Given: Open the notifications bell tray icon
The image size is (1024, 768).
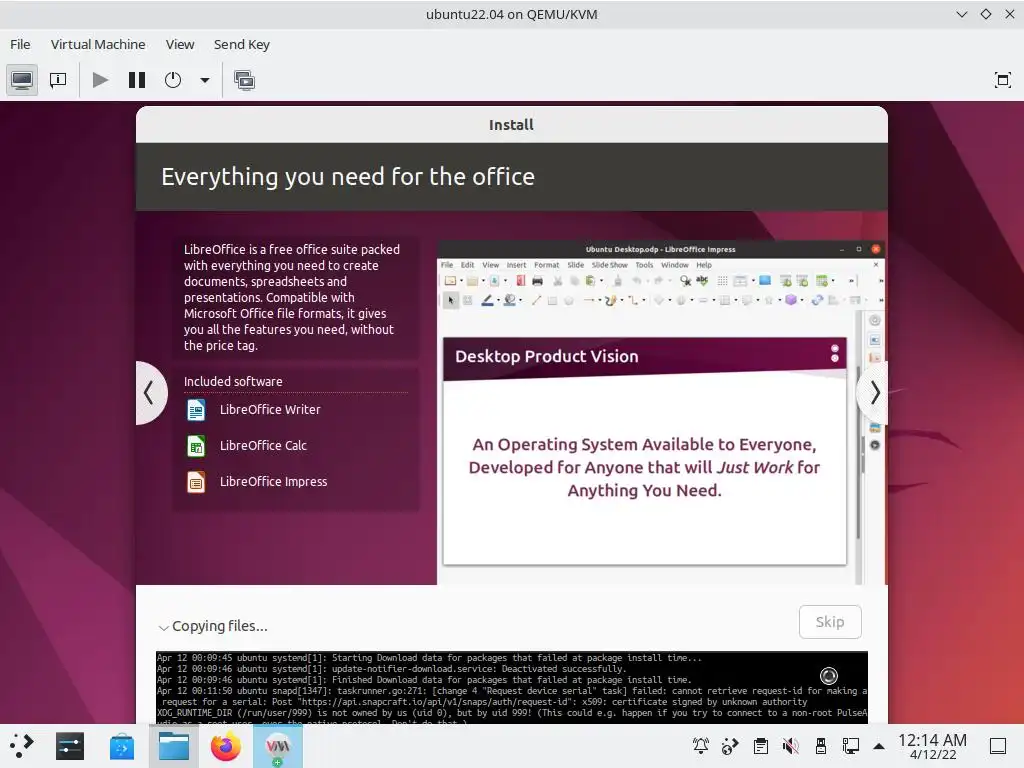Looking at the screenshot, I should coord(701,746).
